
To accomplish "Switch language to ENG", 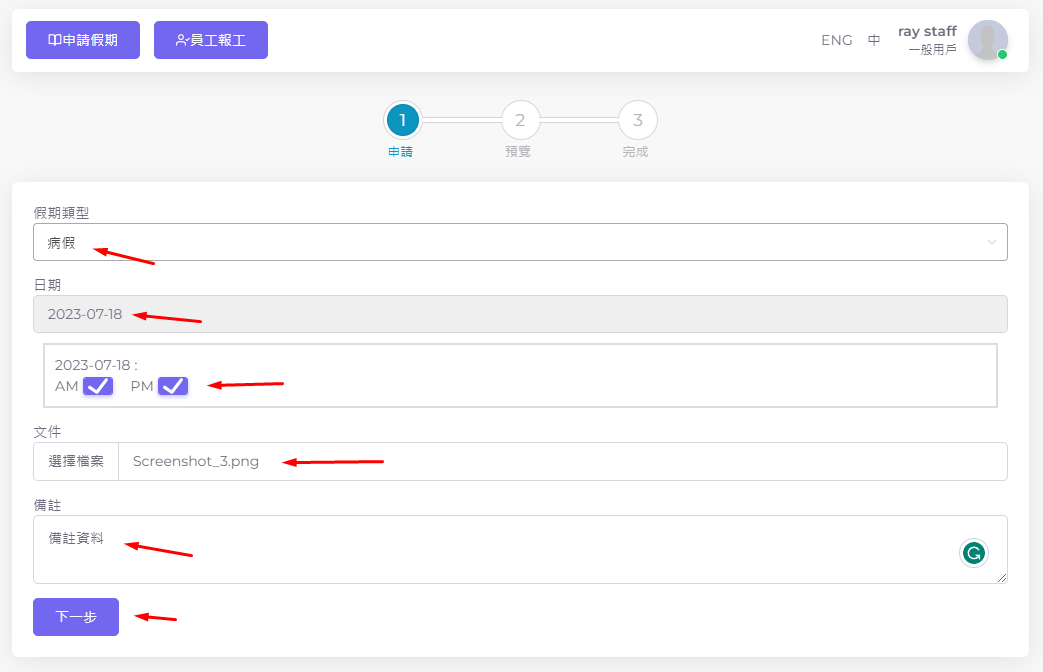I will click(837, 40).
